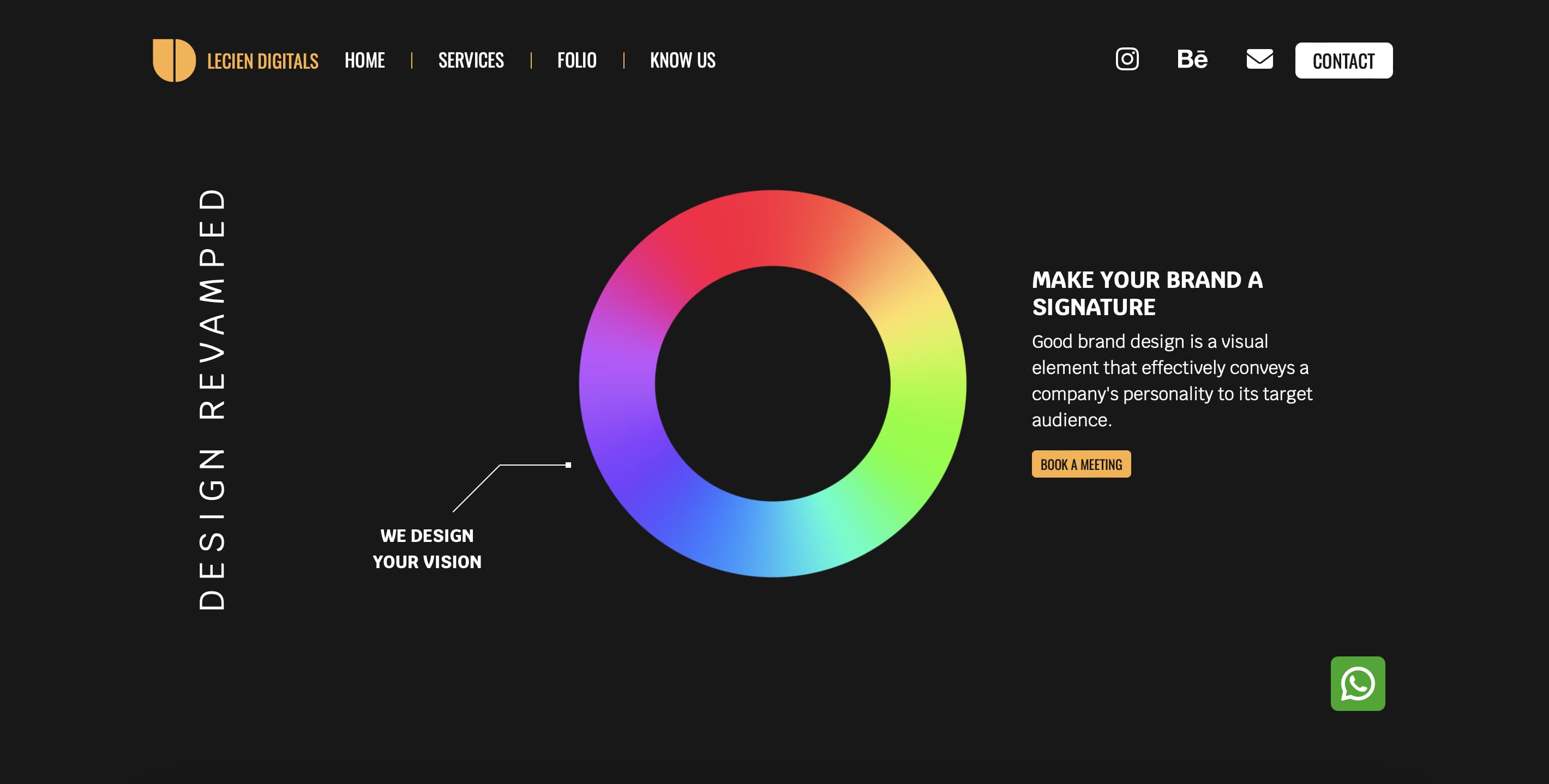Click the 'Good brand design' paragraph
The height and width of the screenshot is (784, 1549).
1172,381
